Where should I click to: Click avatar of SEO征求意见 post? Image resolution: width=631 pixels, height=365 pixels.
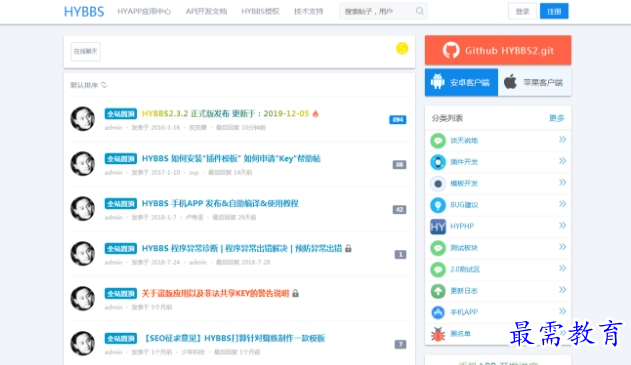(x=82, y=343)
